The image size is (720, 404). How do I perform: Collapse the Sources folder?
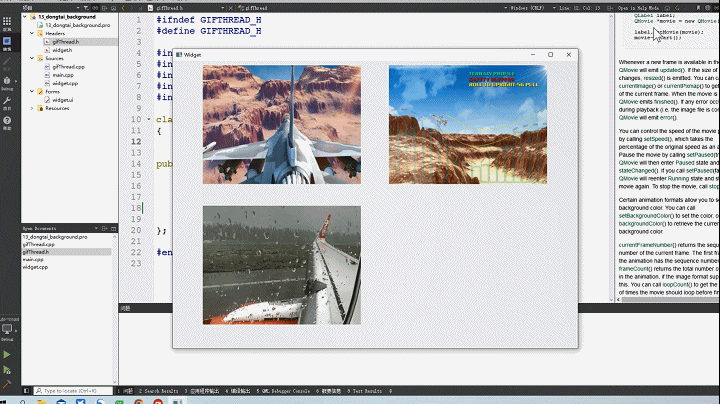tap(32, 58)
